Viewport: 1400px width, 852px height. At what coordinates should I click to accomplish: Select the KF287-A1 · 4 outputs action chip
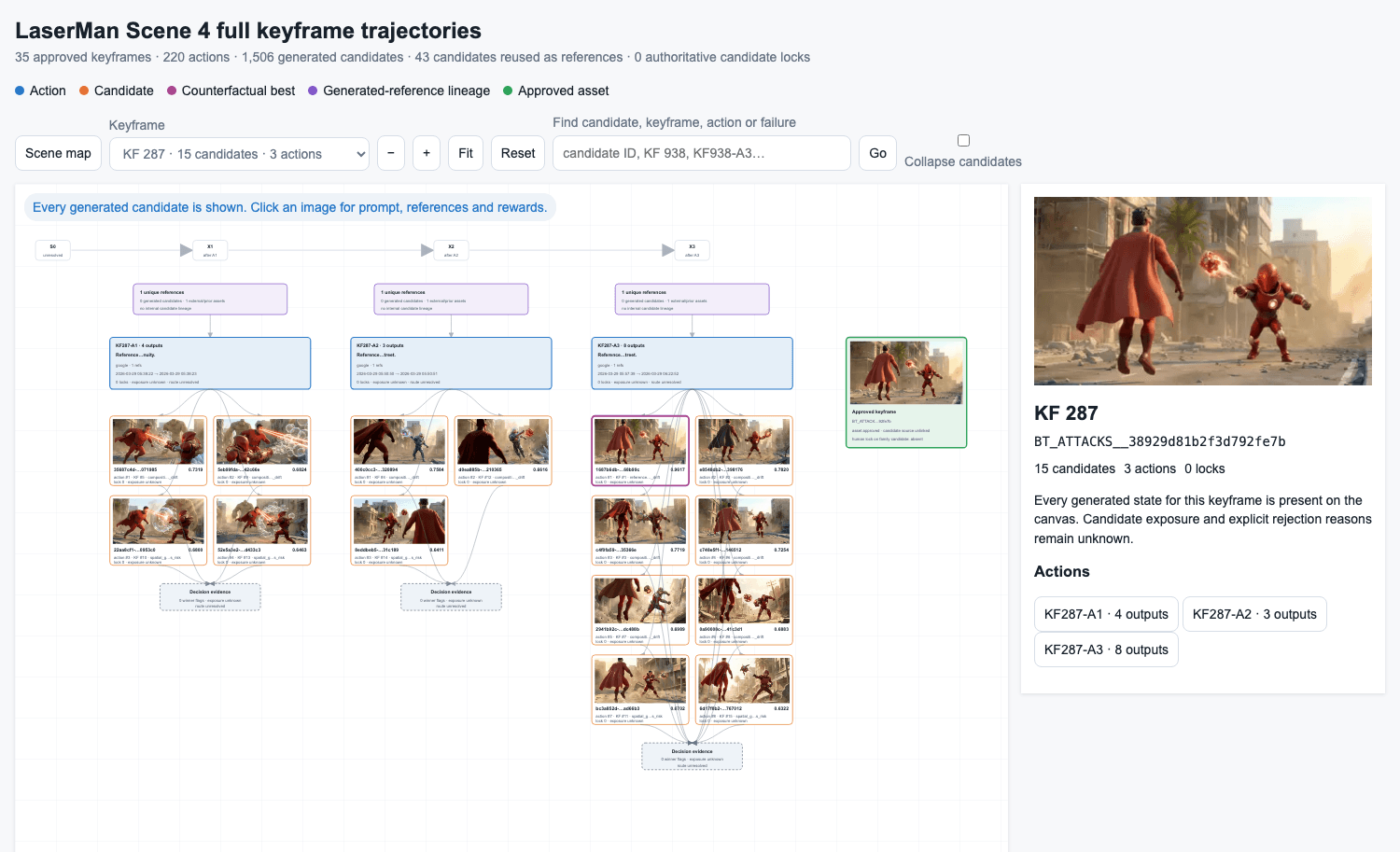[x=1106, y=614]
